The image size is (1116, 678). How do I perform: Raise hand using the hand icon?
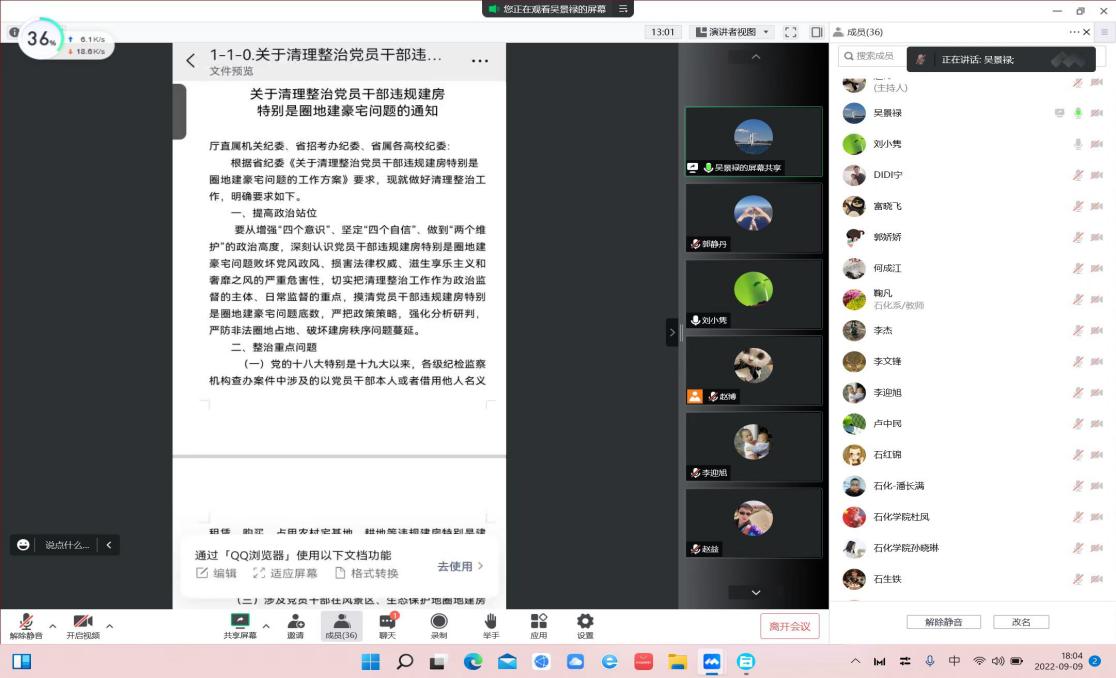pos(490,625)
